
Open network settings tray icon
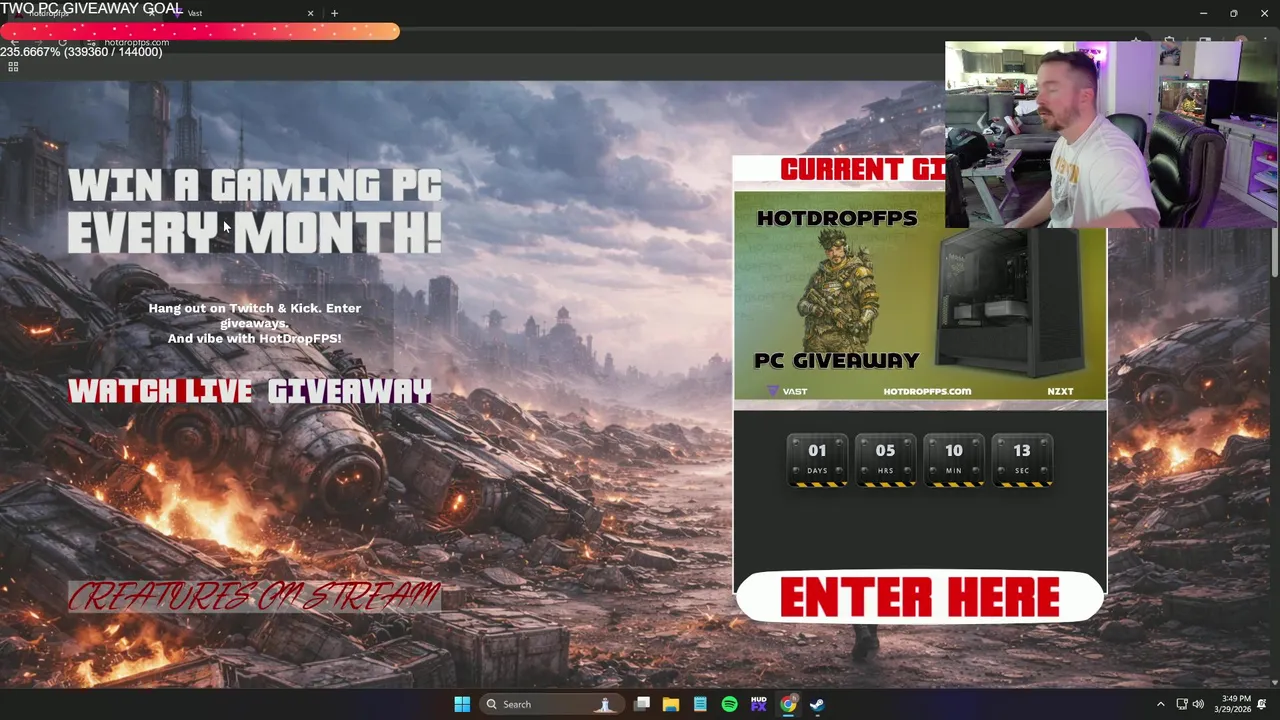[x=1182, y=704]
